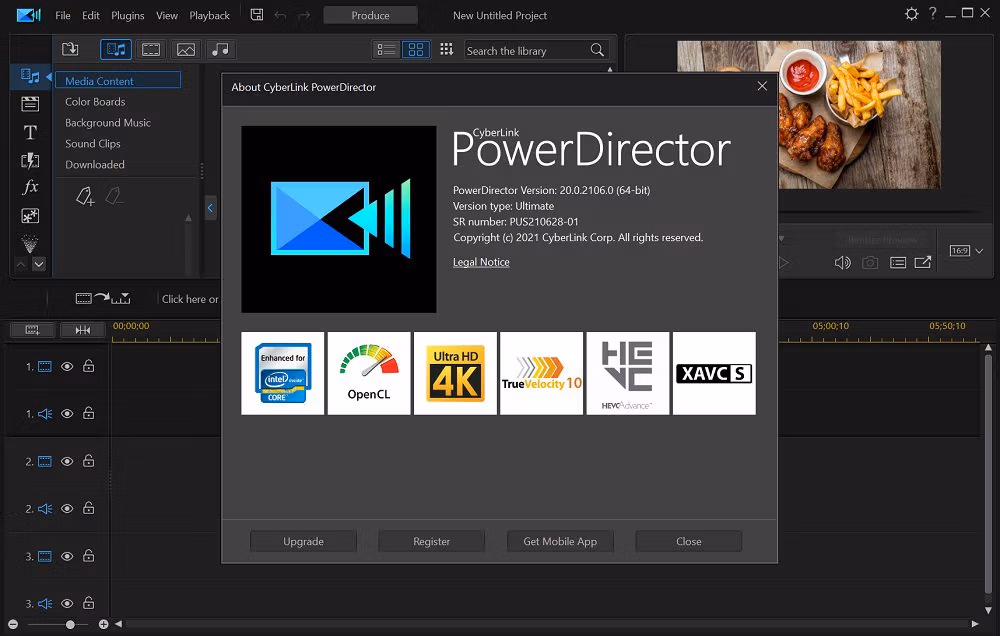The width and height of the screenshot is (1000, 636).
Task: Open the Title Room T icon
Action: pos(30,132)
